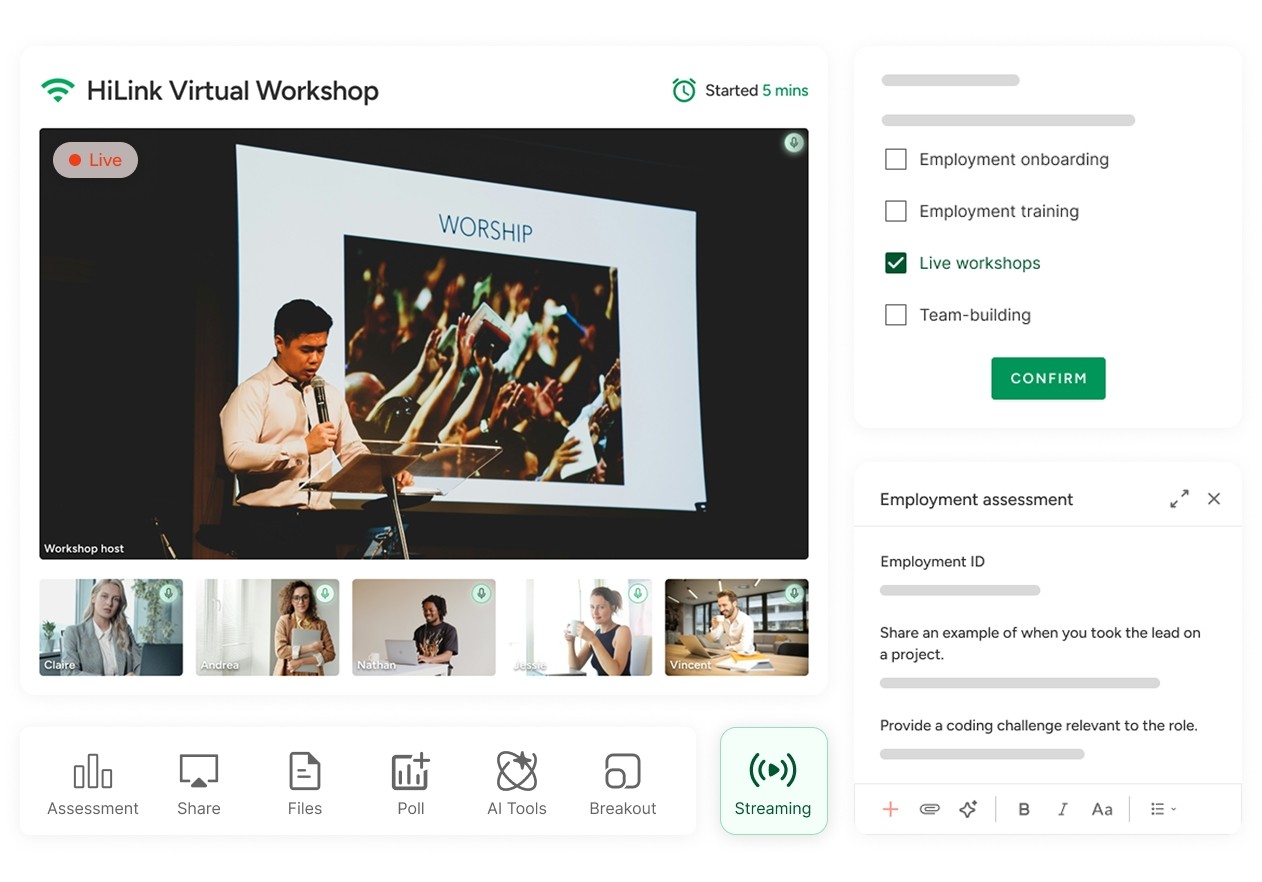
Task: Click the Employment ID answer field
Action: (x=960, y=590)
